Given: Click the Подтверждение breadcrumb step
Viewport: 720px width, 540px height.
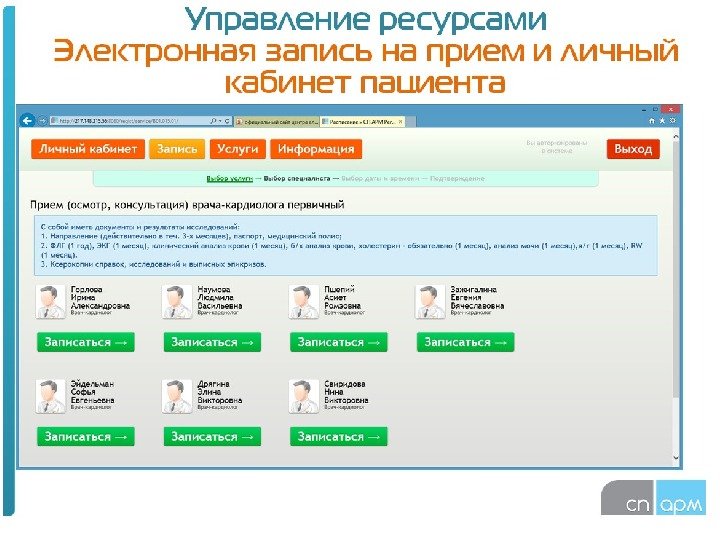Looking at the screenshot, I should [x=457, y=179].
